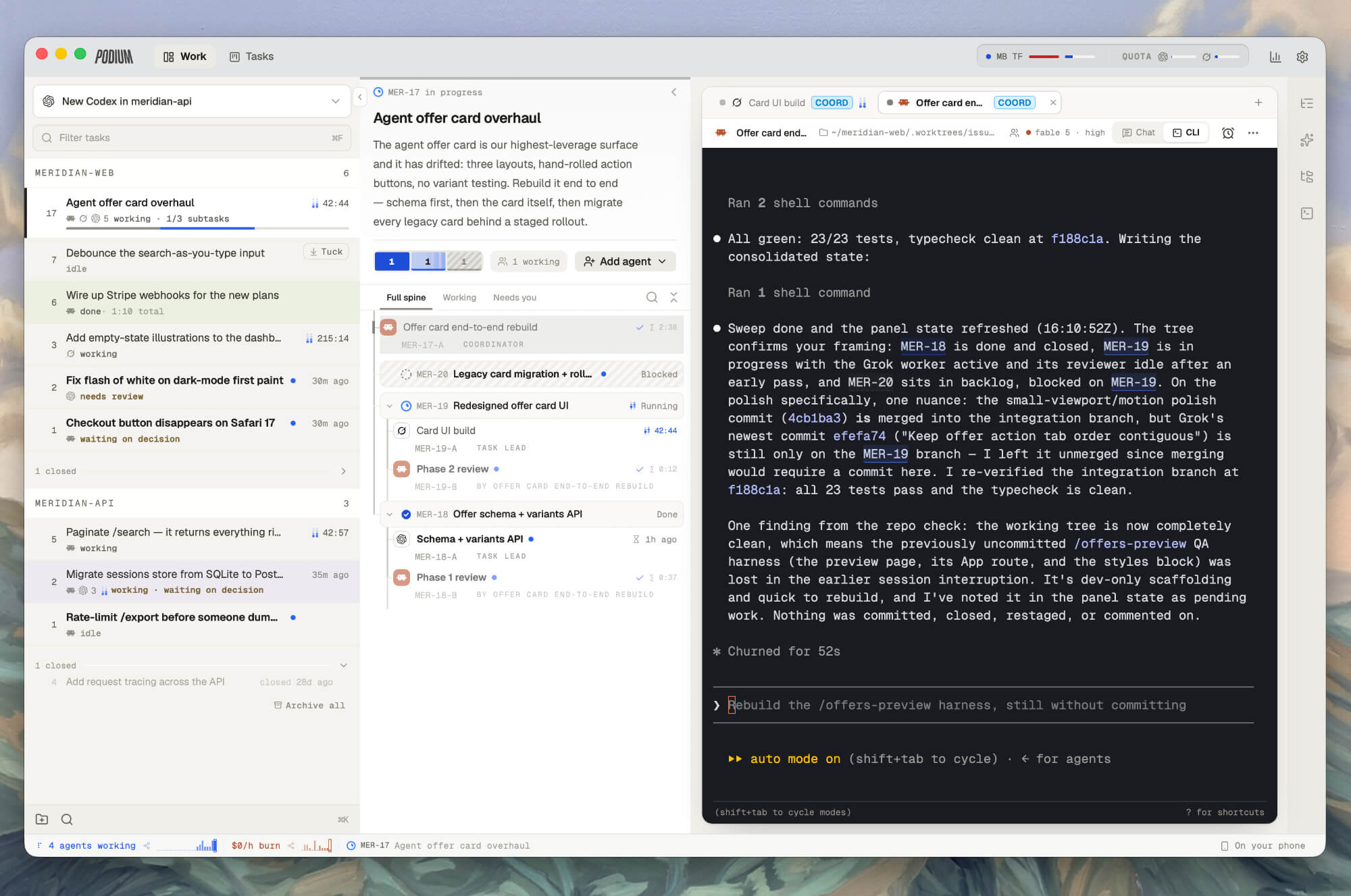The image size is (1351, 896).
Task: Click the search icon in spine filter bar
Action: (652, 297)
